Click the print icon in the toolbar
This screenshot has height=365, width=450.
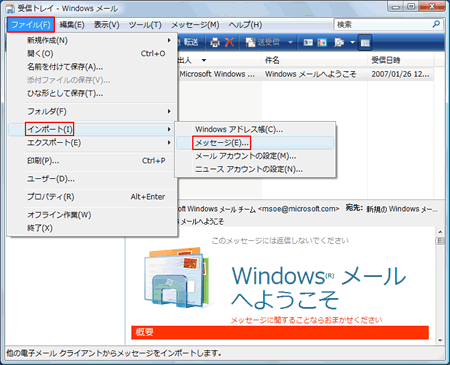(x=215, y=42)
